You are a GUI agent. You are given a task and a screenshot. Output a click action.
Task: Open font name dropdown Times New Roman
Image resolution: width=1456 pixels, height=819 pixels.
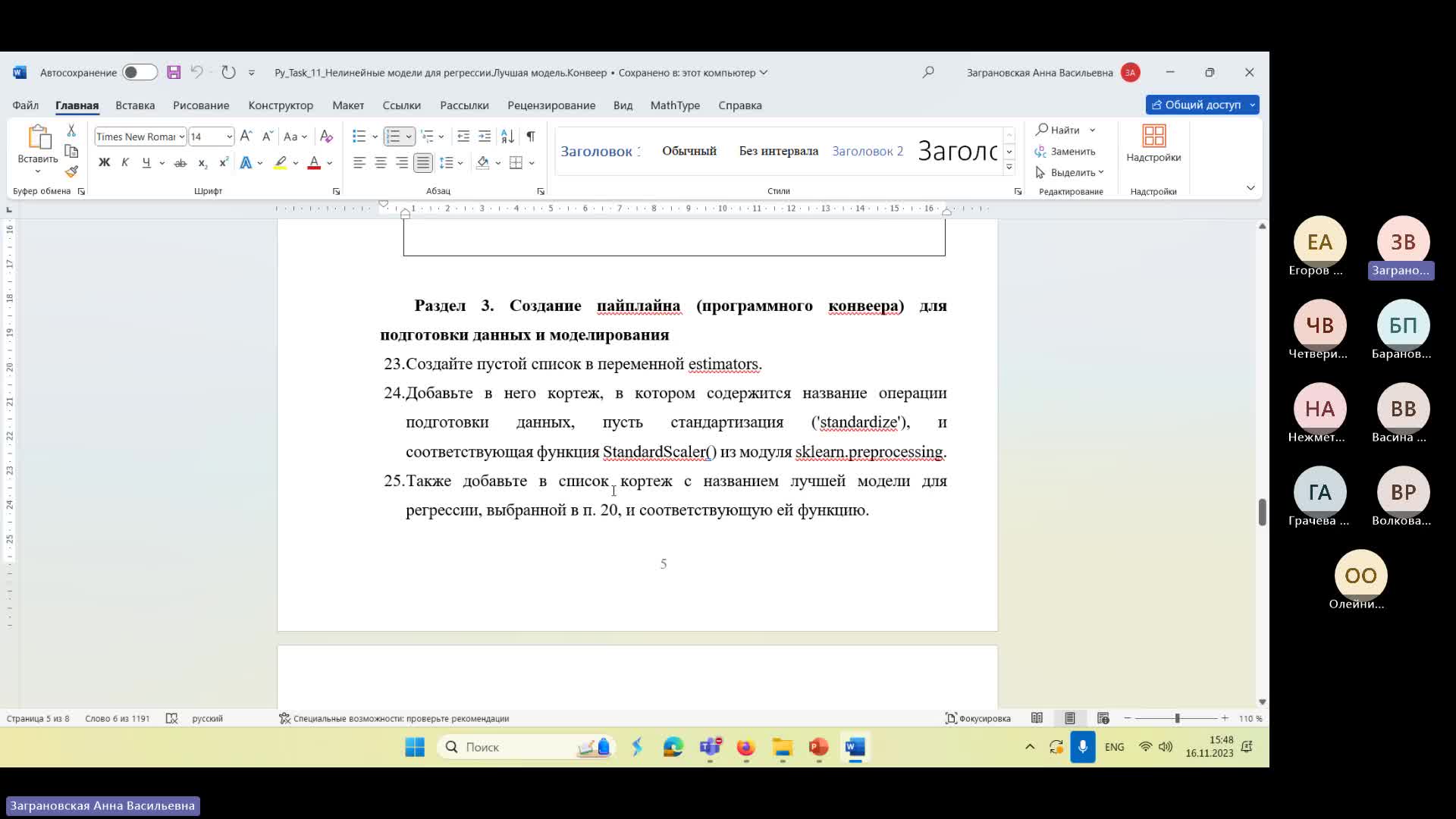[x=181, y=136]
